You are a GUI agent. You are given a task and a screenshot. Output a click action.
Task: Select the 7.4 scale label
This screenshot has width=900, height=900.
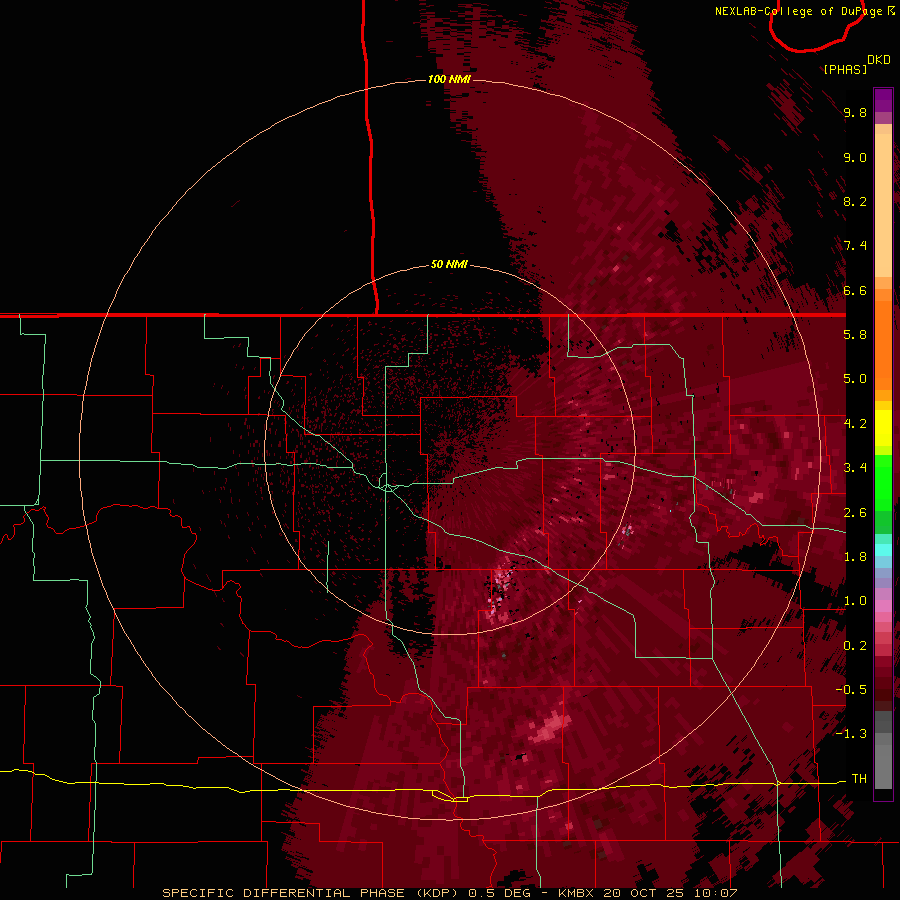(x=855, y=246)
